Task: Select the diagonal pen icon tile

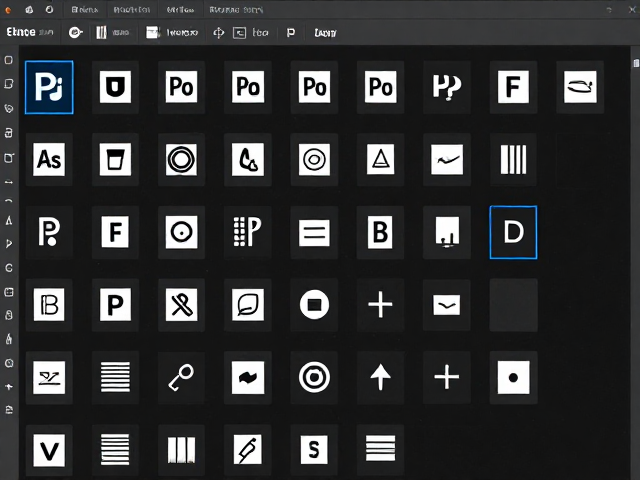Action: [248, 450]
